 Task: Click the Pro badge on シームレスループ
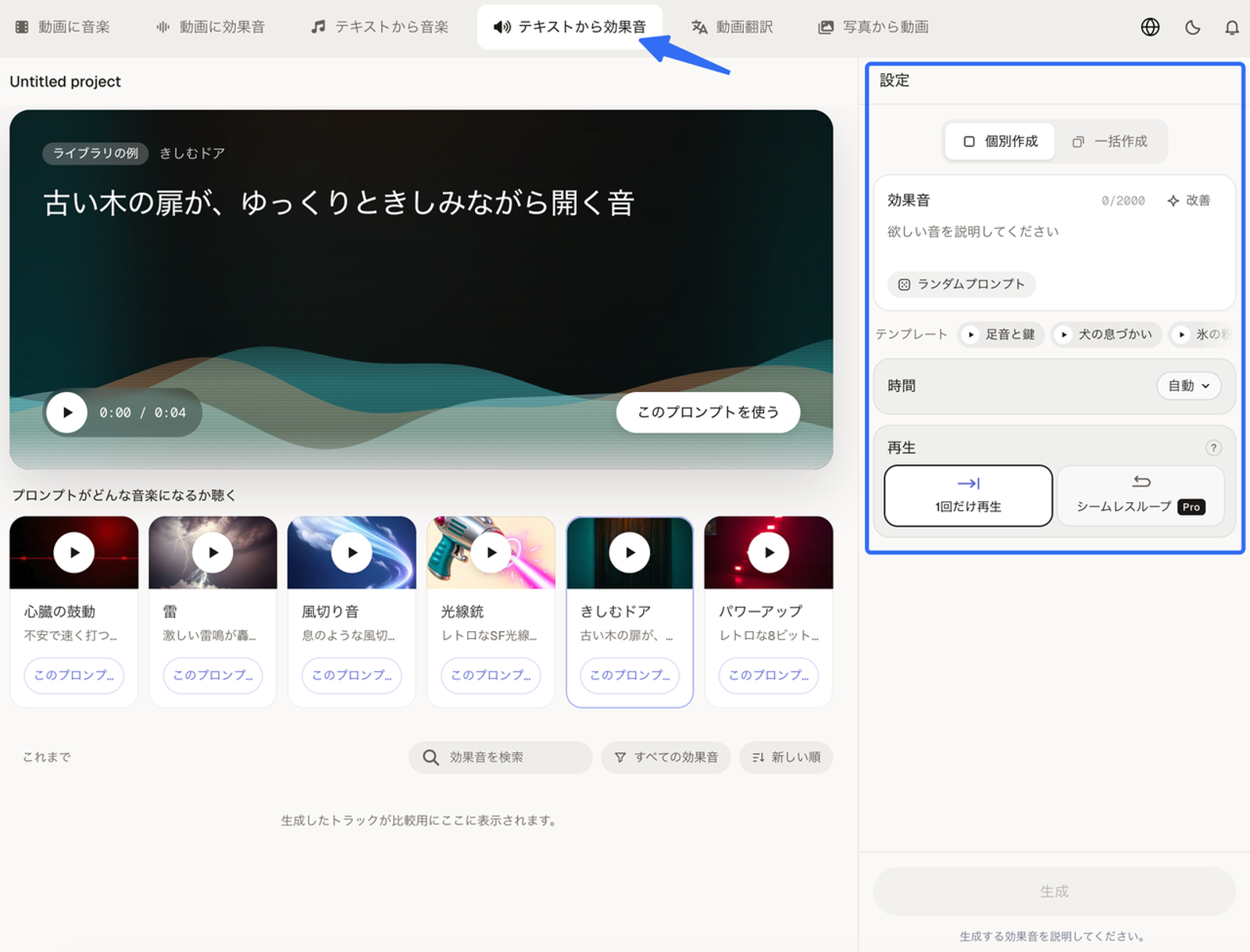point(1191,507)
